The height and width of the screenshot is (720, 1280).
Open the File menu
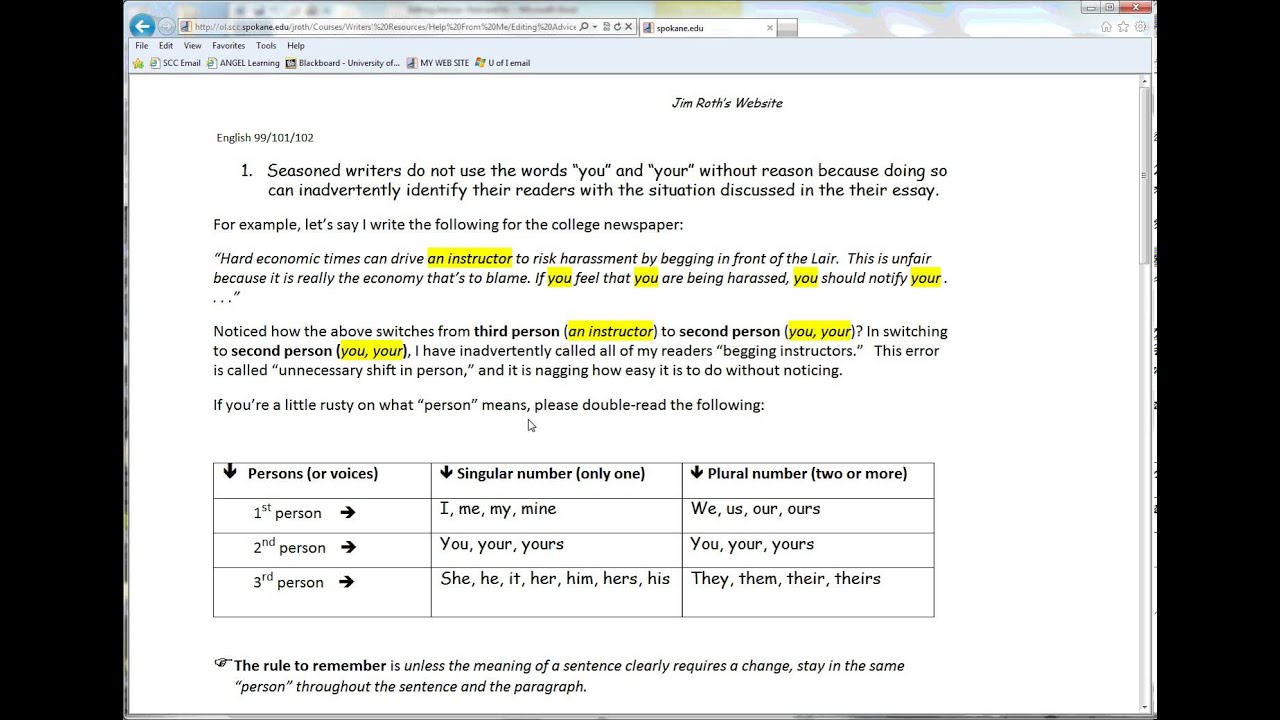142,45
